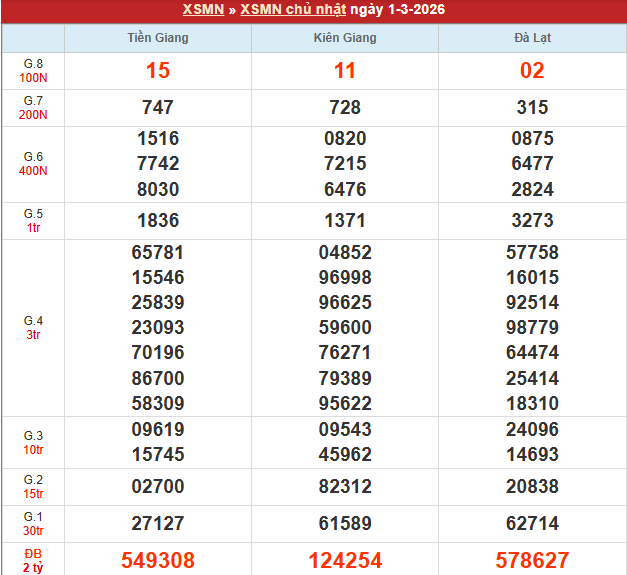Select the Kiên Giang column header
This screenshot has height=575, width=627.
click(345, 38)
